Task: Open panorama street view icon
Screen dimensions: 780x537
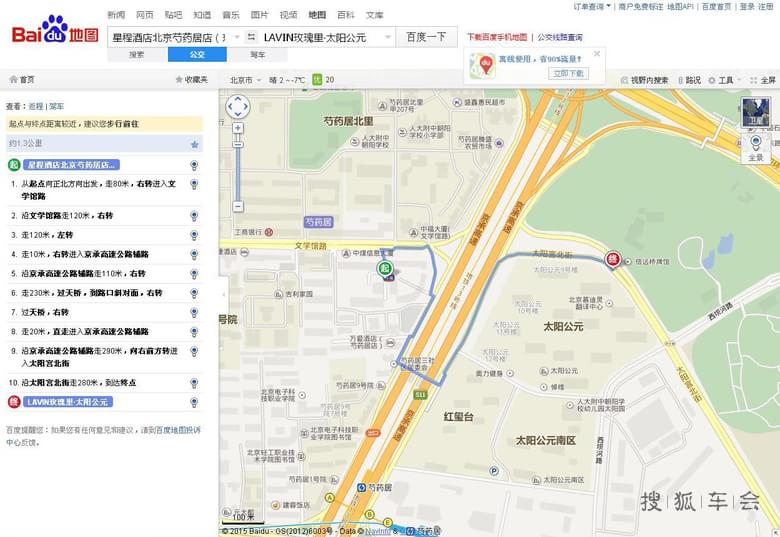Action: (x=756, y=147)
